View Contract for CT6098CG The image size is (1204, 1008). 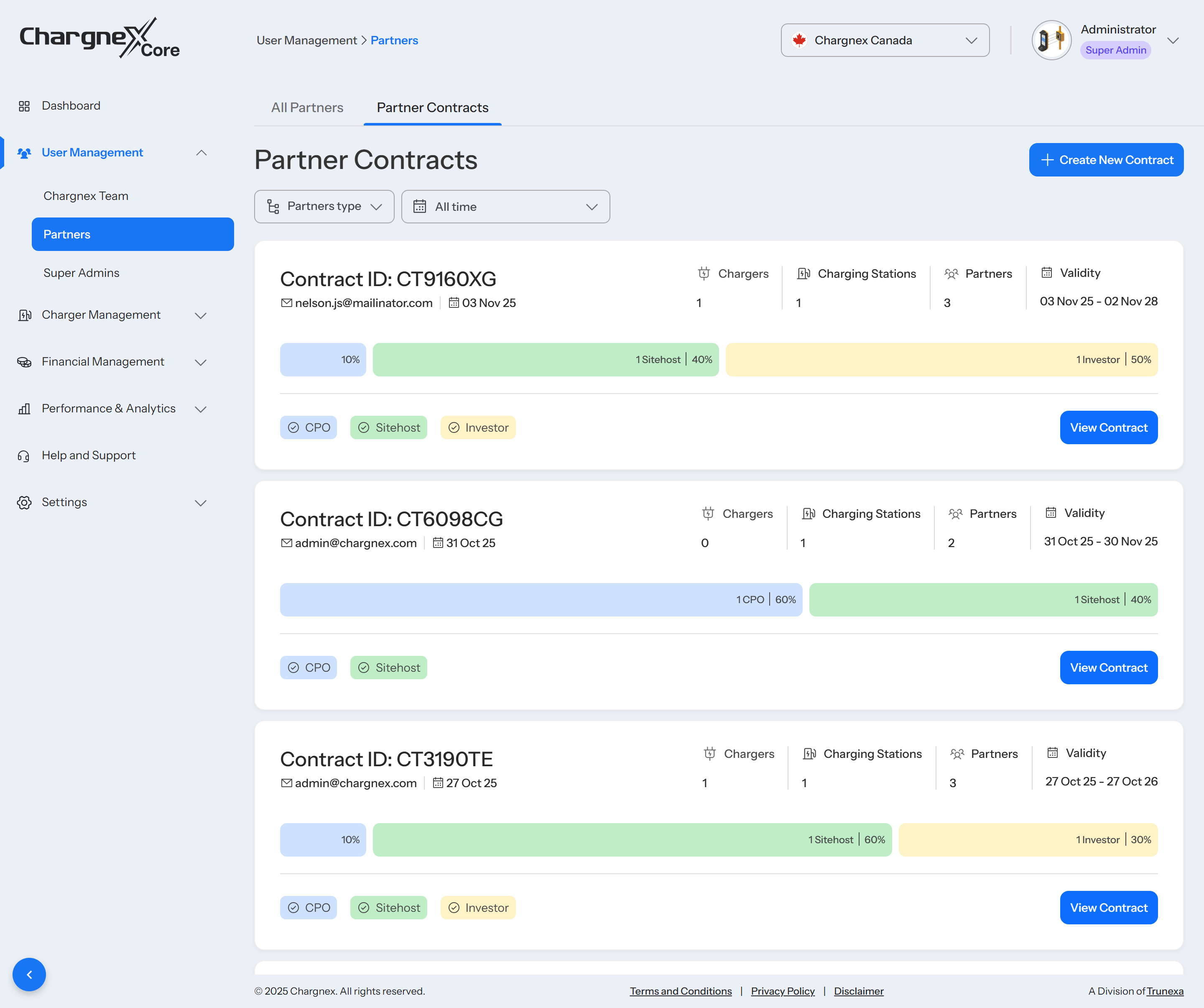click(x=1108, y=668)
